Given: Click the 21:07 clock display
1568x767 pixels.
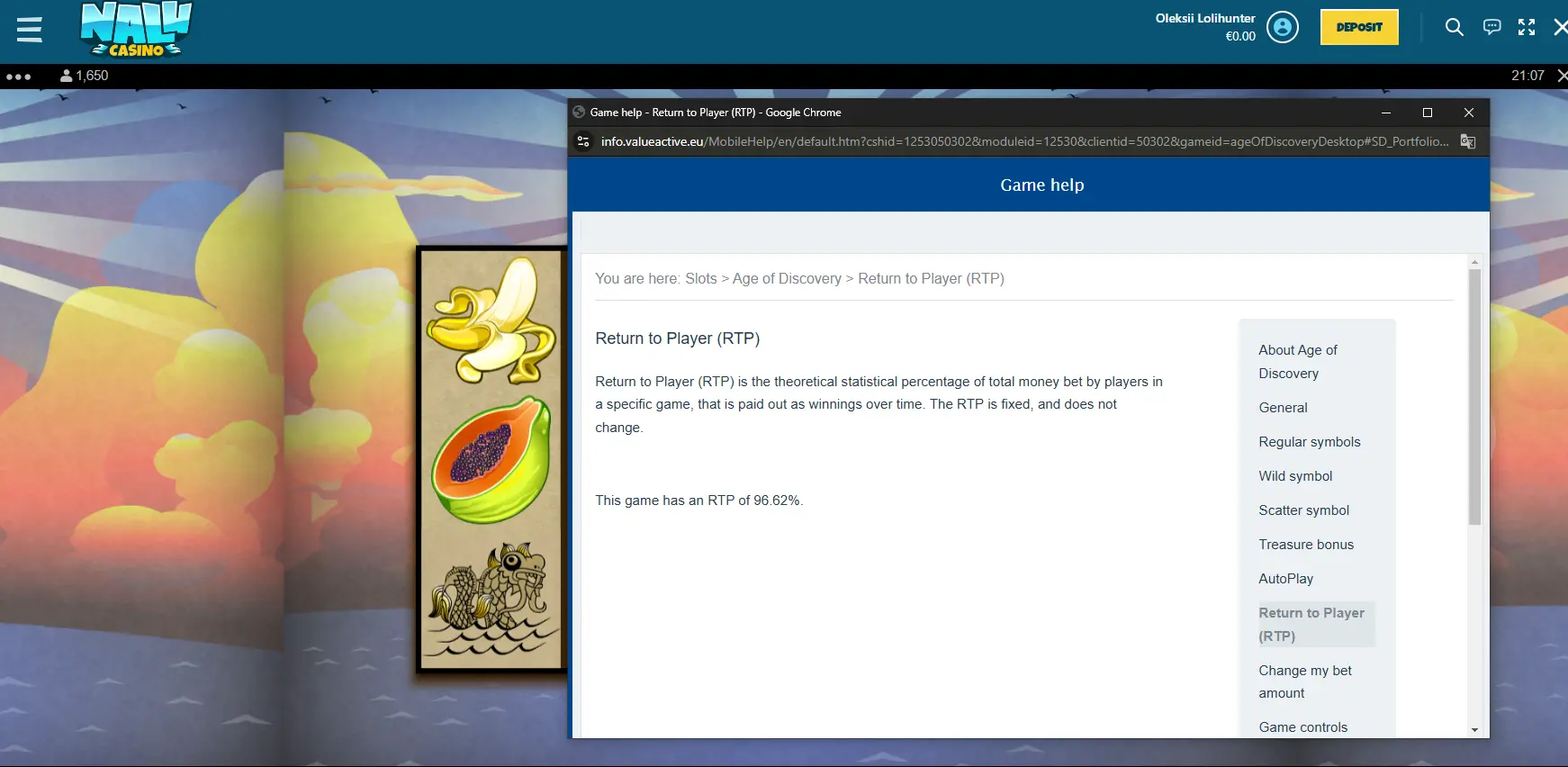Looking at the screenshot, I should click(1527, 76).
